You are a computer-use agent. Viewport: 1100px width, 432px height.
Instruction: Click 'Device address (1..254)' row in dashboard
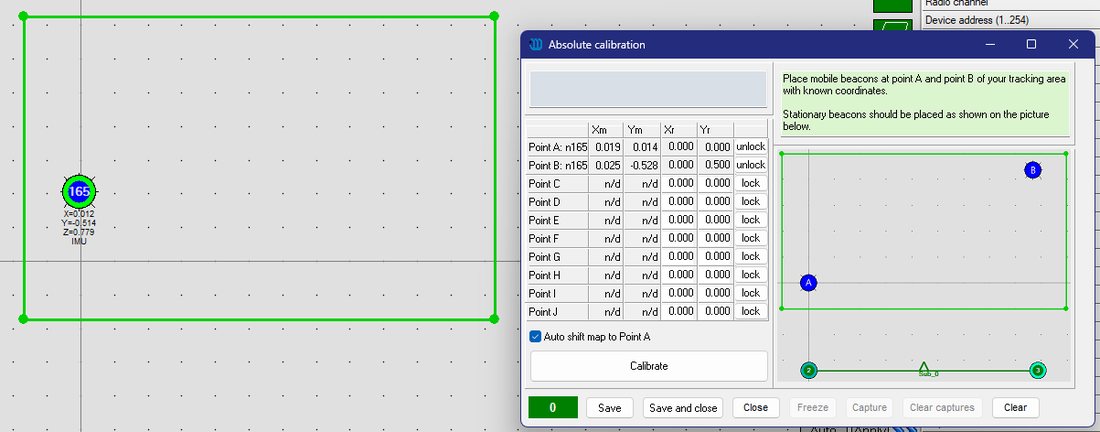[x=1010, y=20]
